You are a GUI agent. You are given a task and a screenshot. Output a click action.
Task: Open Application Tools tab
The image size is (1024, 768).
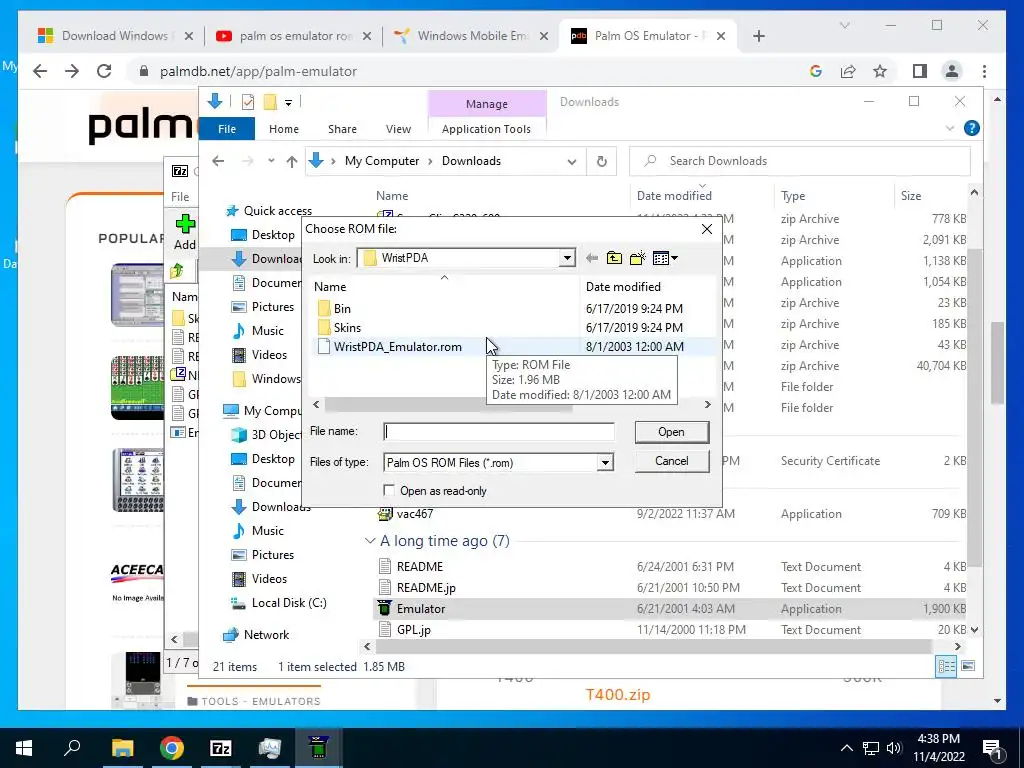(x=486, y=129)
